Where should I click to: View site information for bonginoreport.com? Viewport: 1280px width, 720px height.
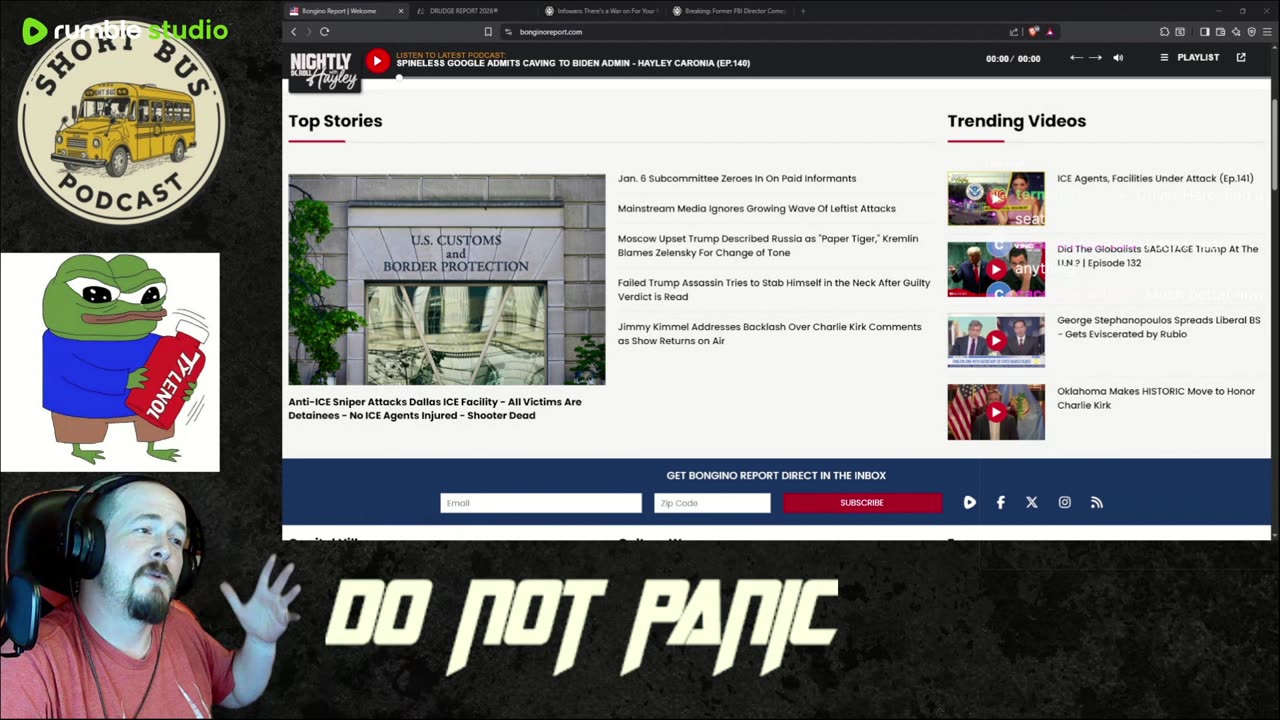pyautogui.click(x=508, y=32)
